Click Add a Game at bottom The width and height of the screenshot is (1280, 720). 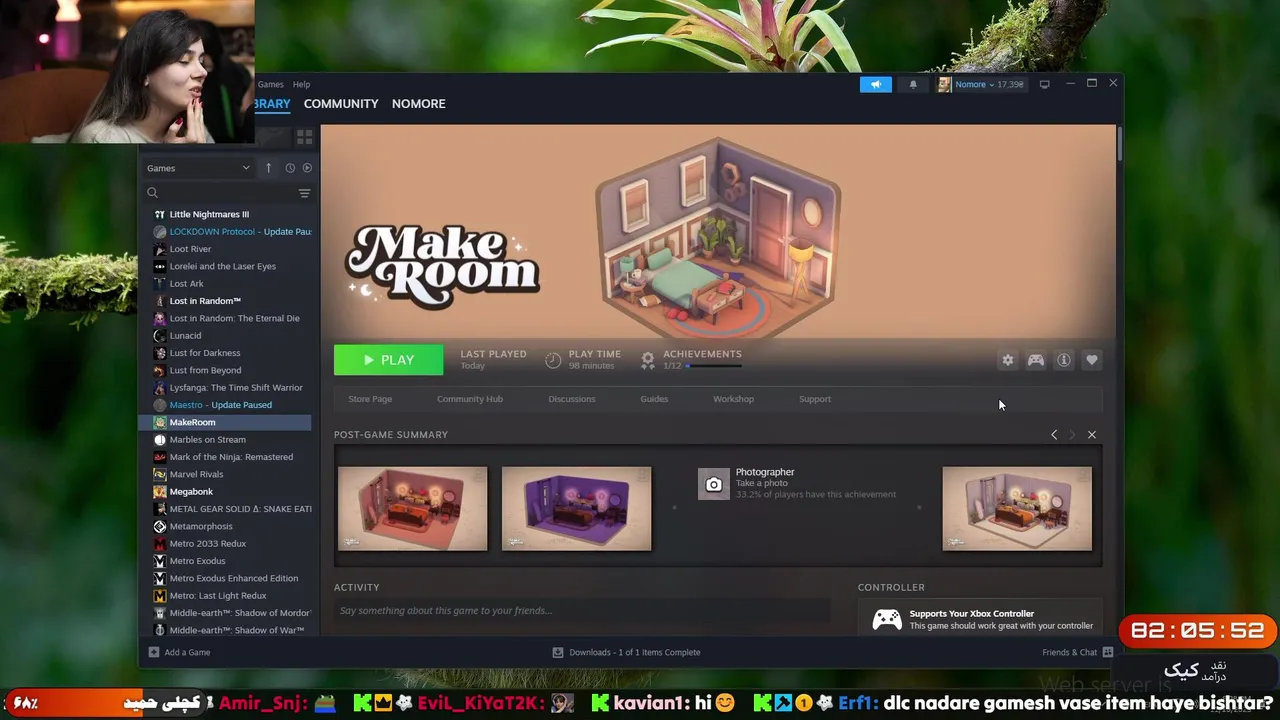point(179,652)
